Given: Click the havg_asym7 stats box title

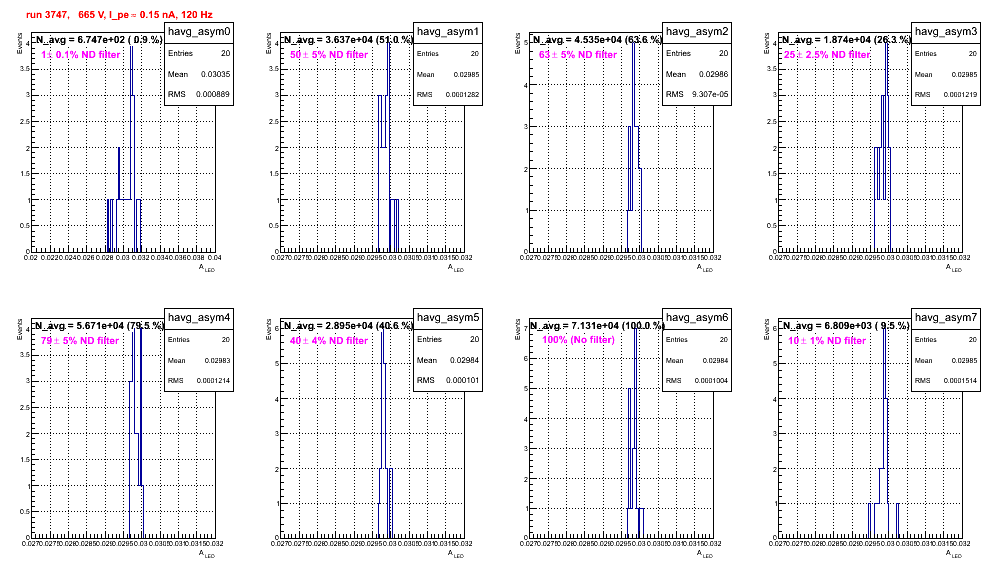Looking at the screenshot, I should (x=946, y=317).
